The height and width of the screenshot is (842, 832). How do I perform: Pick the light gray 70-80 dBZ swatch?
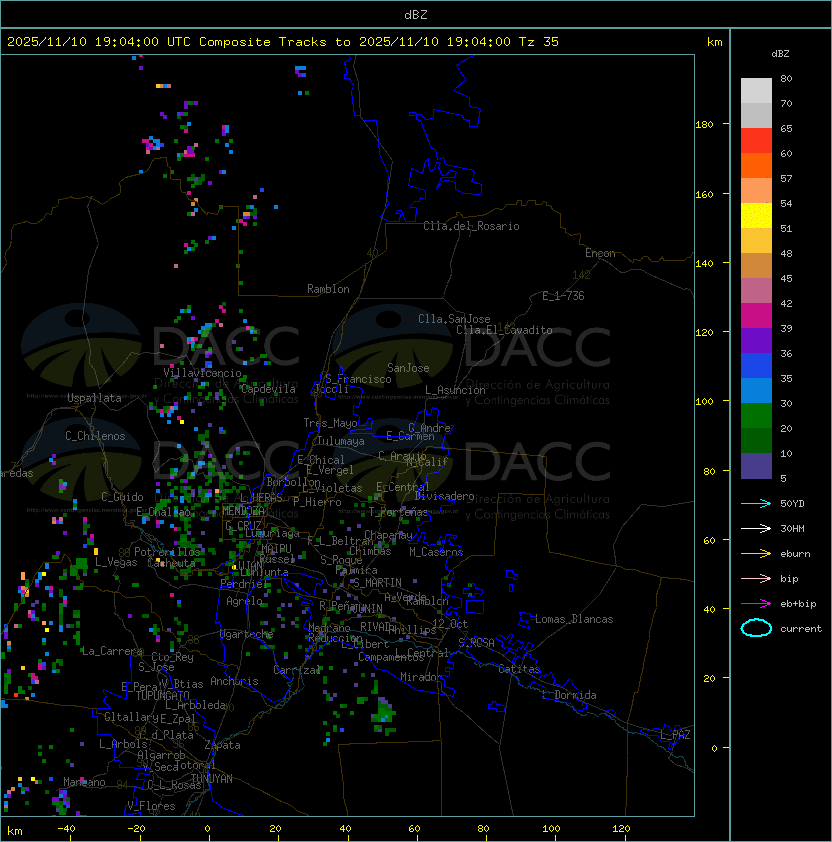[756, 91]
